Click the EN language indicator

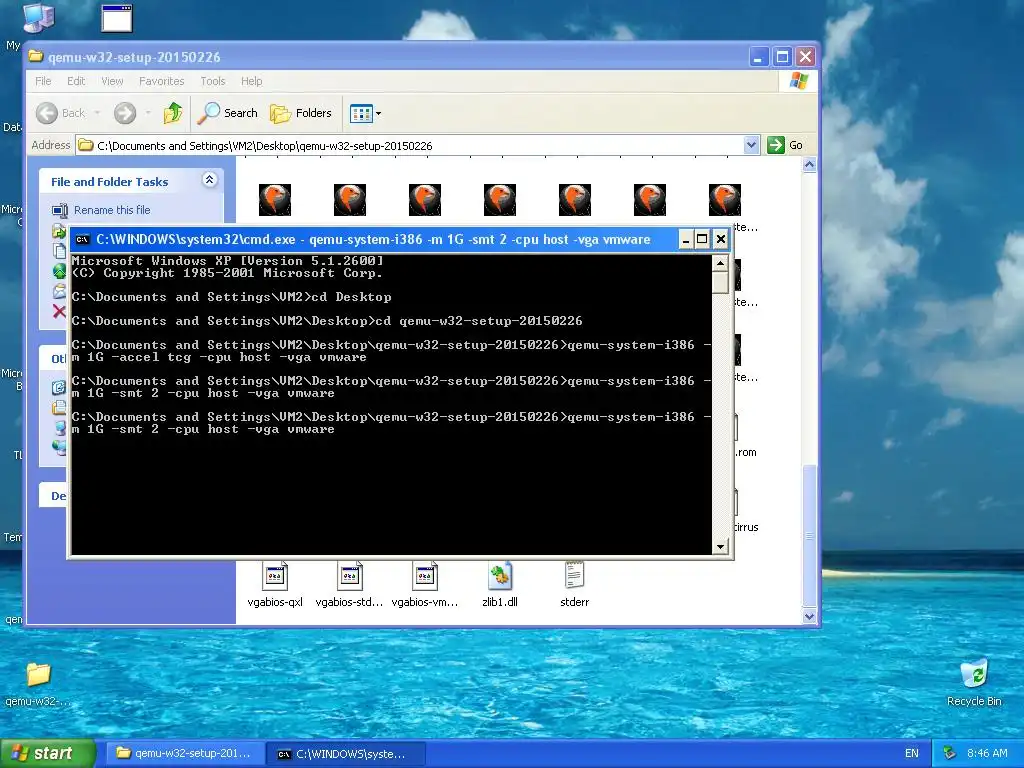coord(912,754)
